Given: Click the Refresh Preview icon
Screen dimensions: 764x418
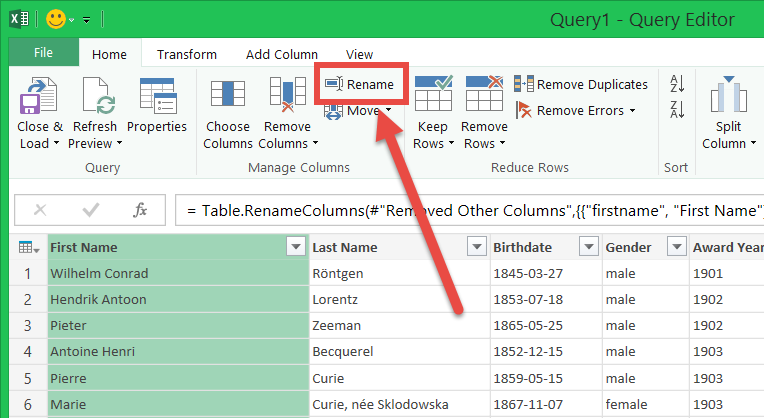Looking at the screenshot, I should pos(96,98).
